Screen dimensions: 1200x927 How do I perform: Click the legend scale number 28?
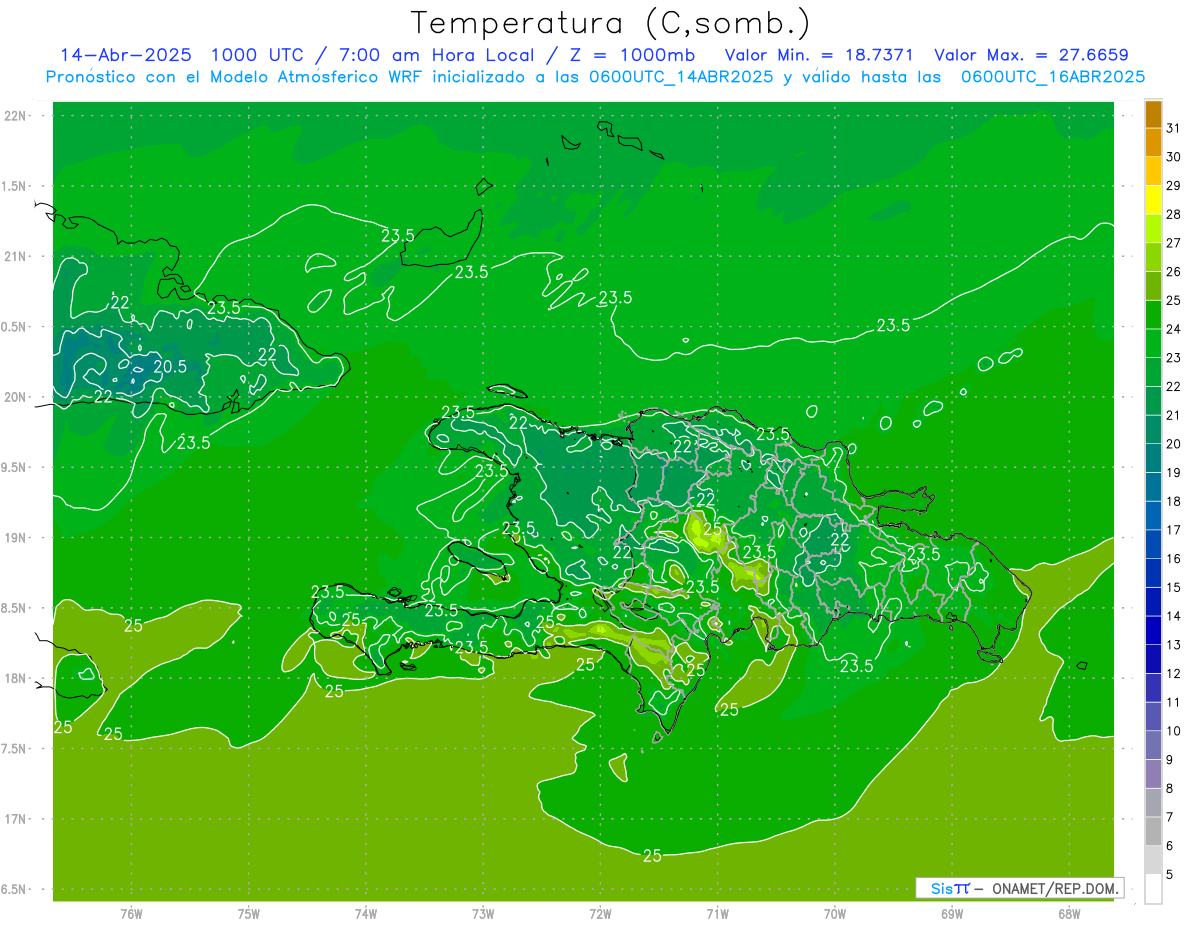1174,214
